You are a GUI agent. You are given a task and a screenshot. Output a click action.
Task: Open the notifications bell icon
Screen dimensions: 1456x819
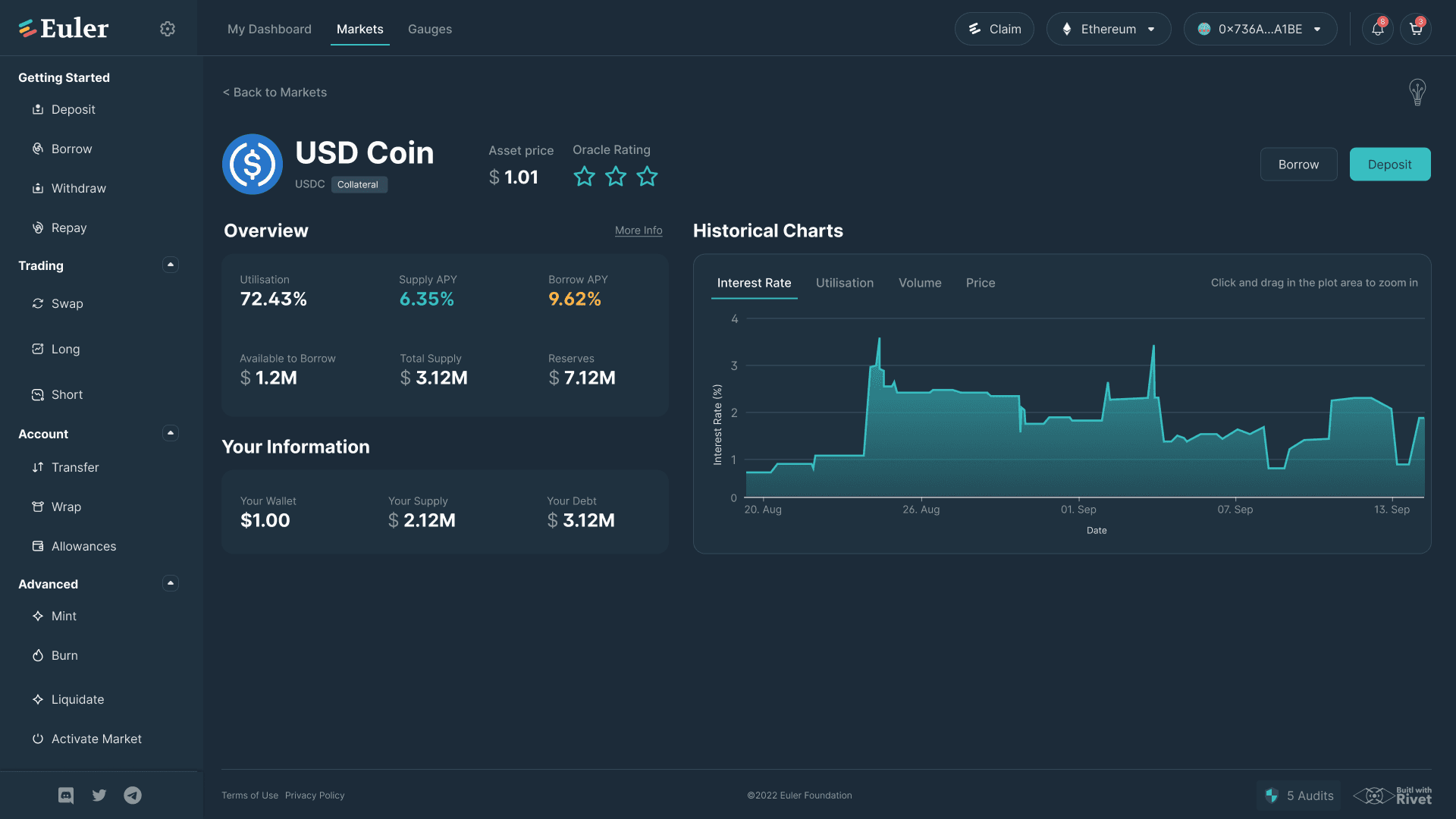1377,29
